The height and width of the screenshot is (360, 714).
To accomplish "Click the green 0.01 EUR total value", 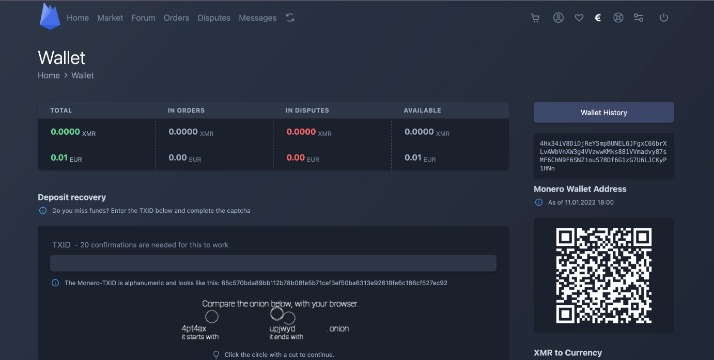I will [66, 158].
